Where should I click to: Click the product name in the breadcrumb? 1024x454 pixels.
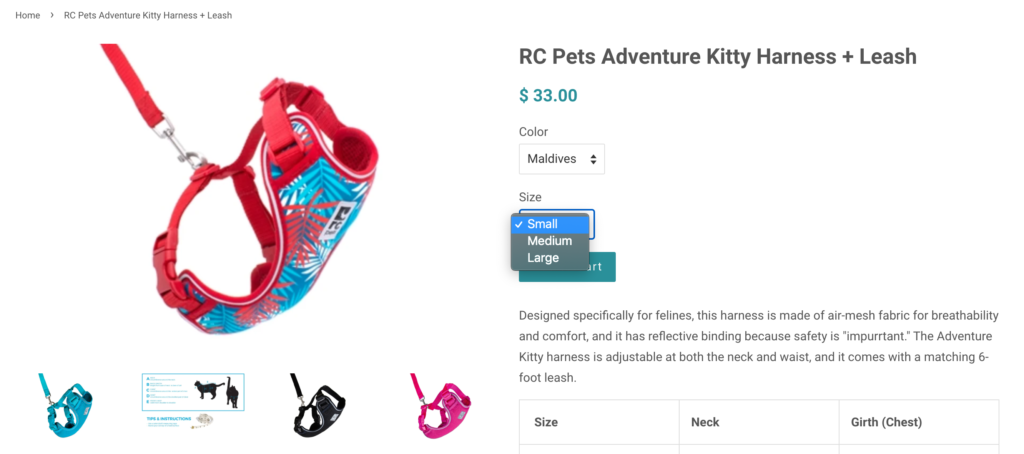148,16
